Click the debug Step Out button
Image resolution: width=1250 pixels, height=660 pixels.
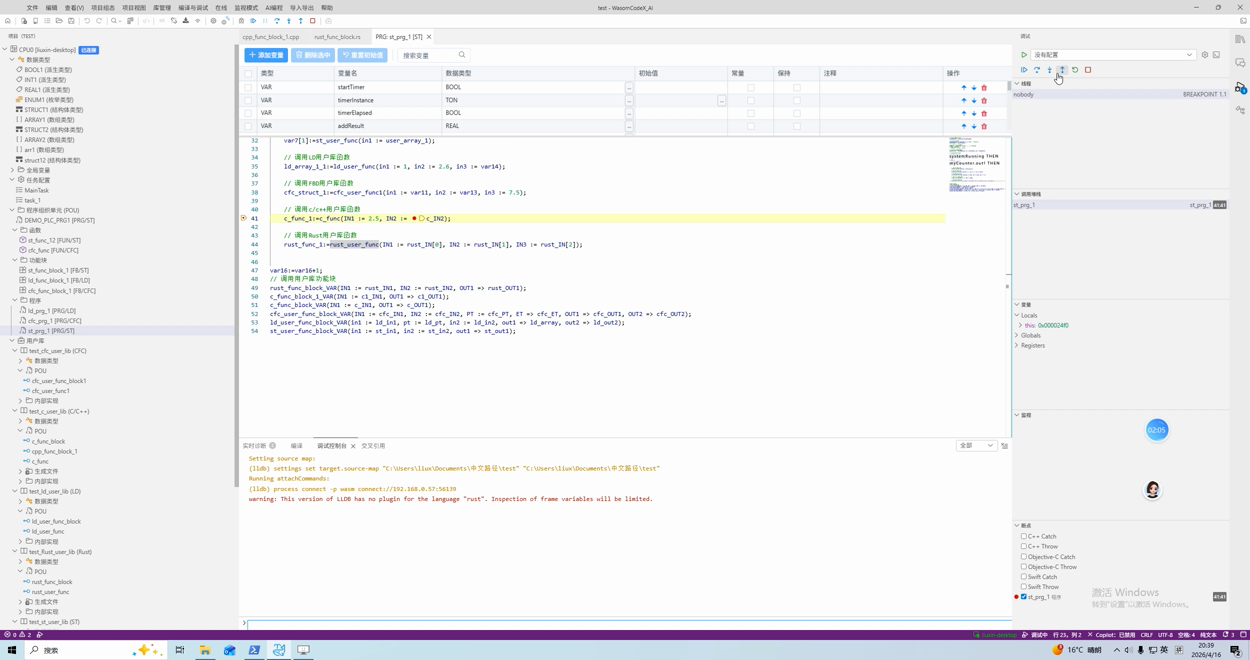tap(1062, 70)
